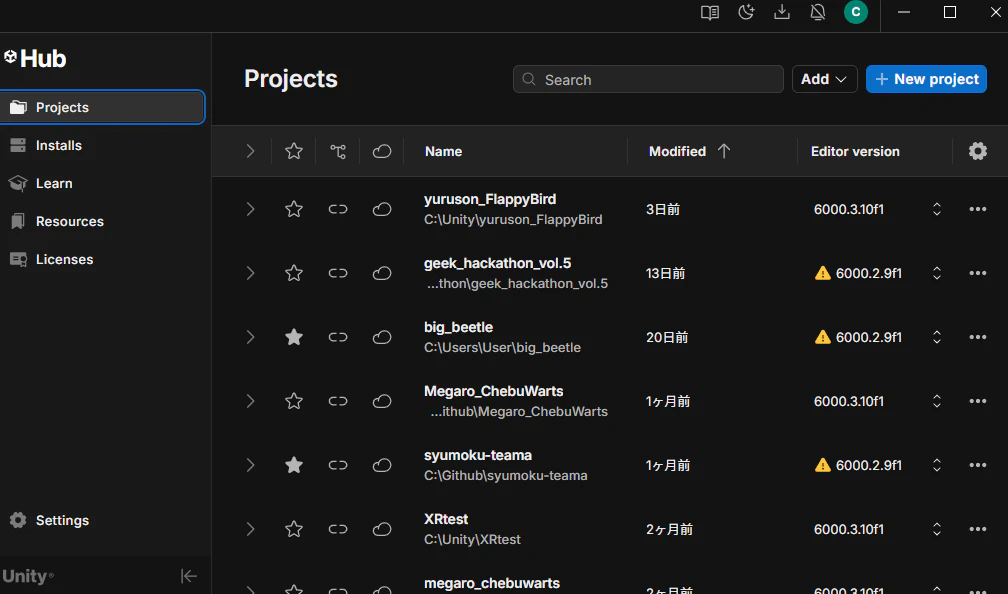Image resolution: width=1008 pixels, height=594 pixels.
Task: Expand the XRtest row
Action: click(250, 529)
